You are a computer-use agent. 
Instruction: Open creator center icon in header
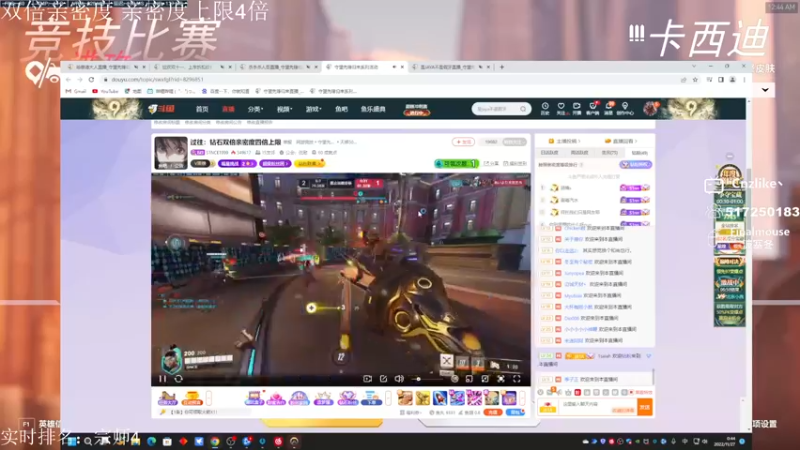coord(625,108)
